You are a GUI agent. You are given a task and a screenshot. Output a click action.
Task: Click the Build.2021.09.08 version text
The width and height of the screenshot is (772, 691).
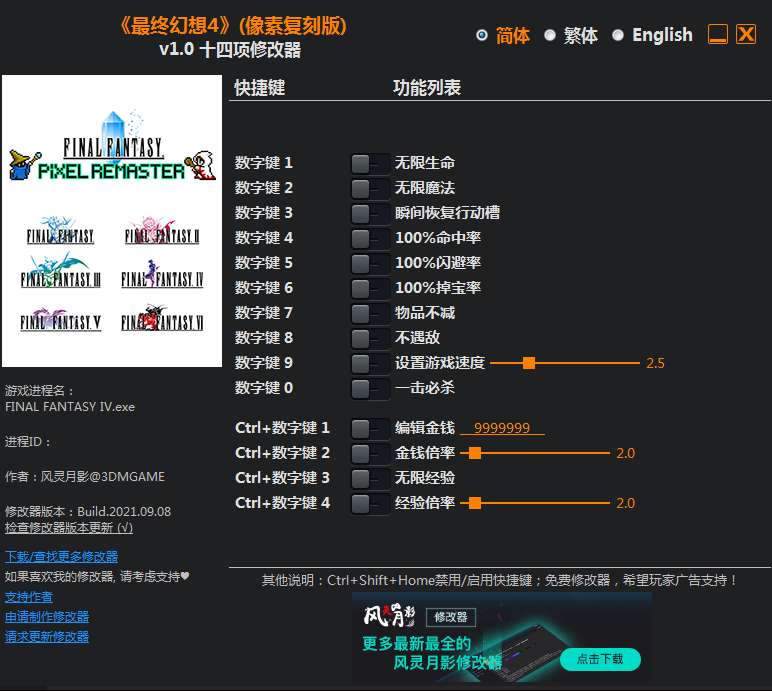[124, 512]
